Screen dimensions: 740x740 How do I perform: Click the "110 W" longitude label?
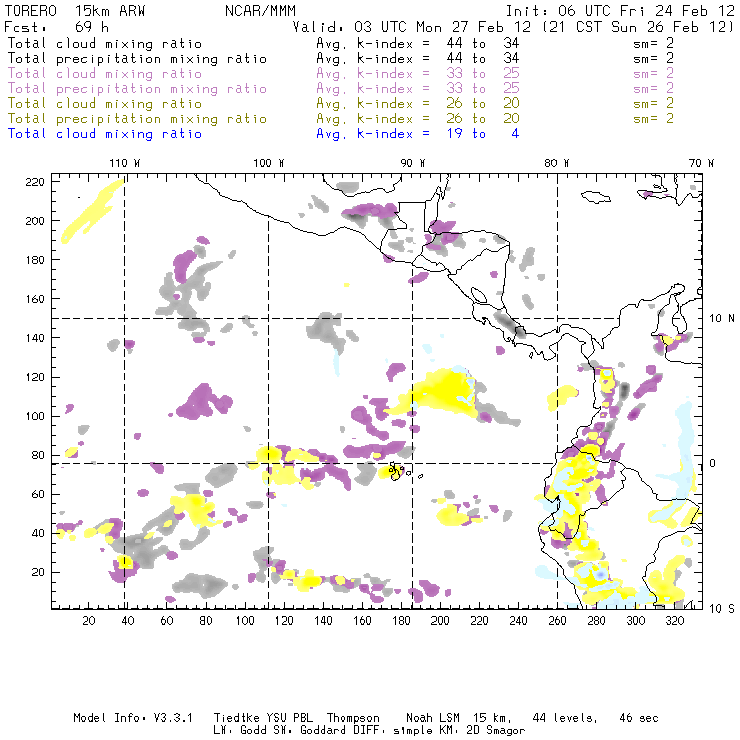click(125, 163)
